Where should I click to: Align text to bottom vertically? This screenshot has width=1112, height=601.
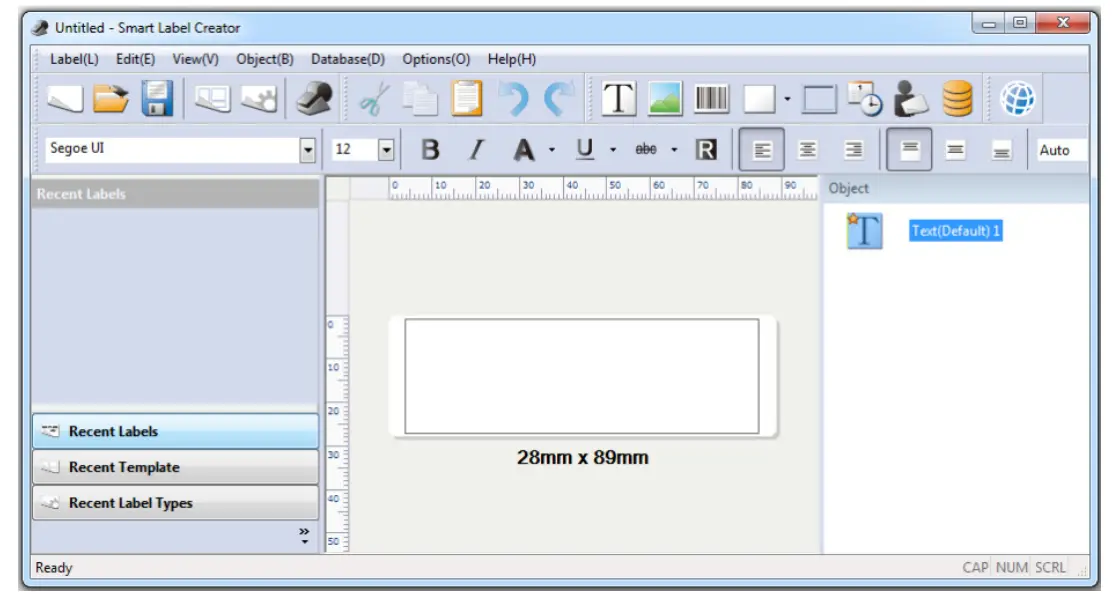click(1001, 150)
